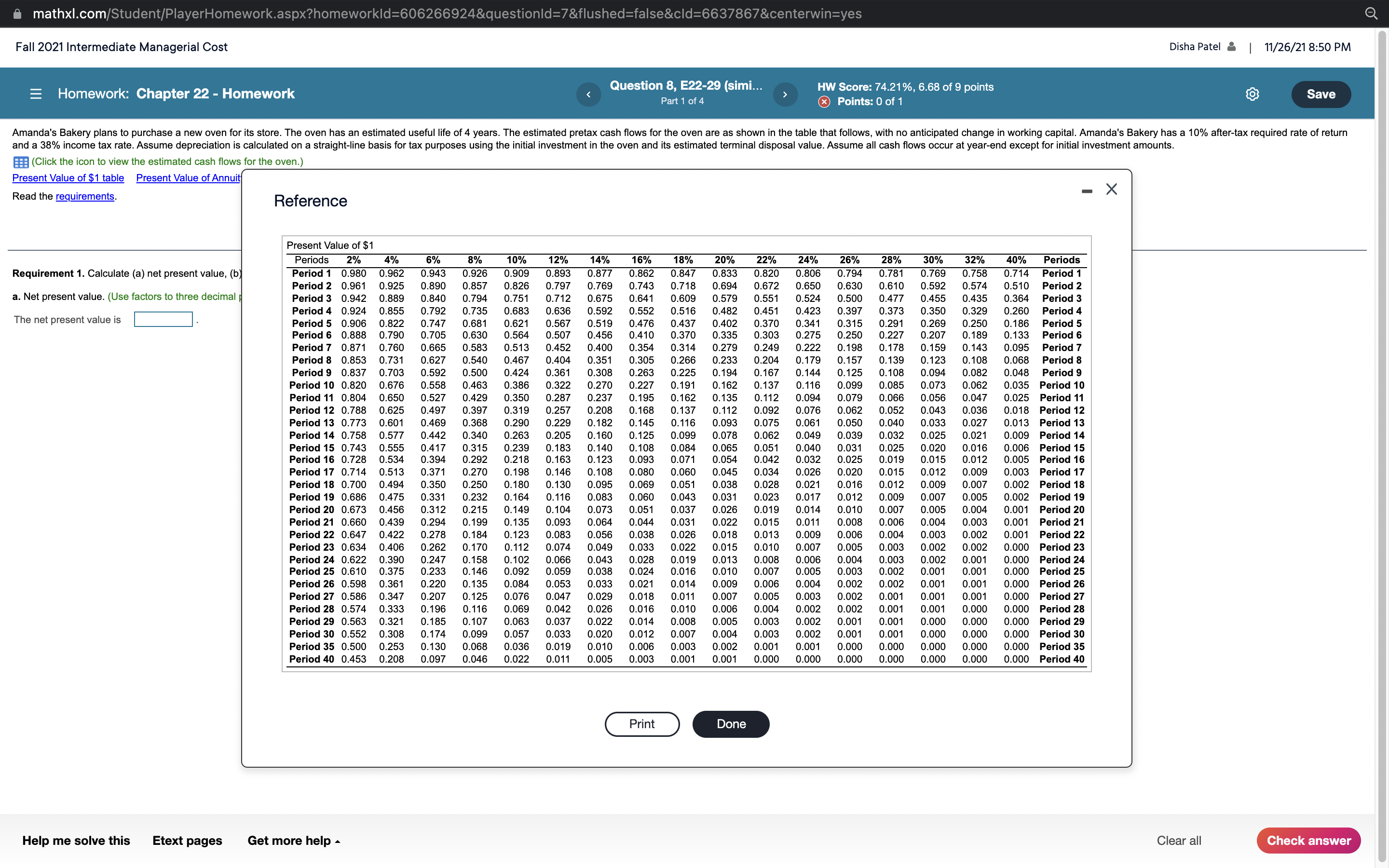Open the settings gear icon
Screen dimensions: 1389x868
pos(1252,94)
